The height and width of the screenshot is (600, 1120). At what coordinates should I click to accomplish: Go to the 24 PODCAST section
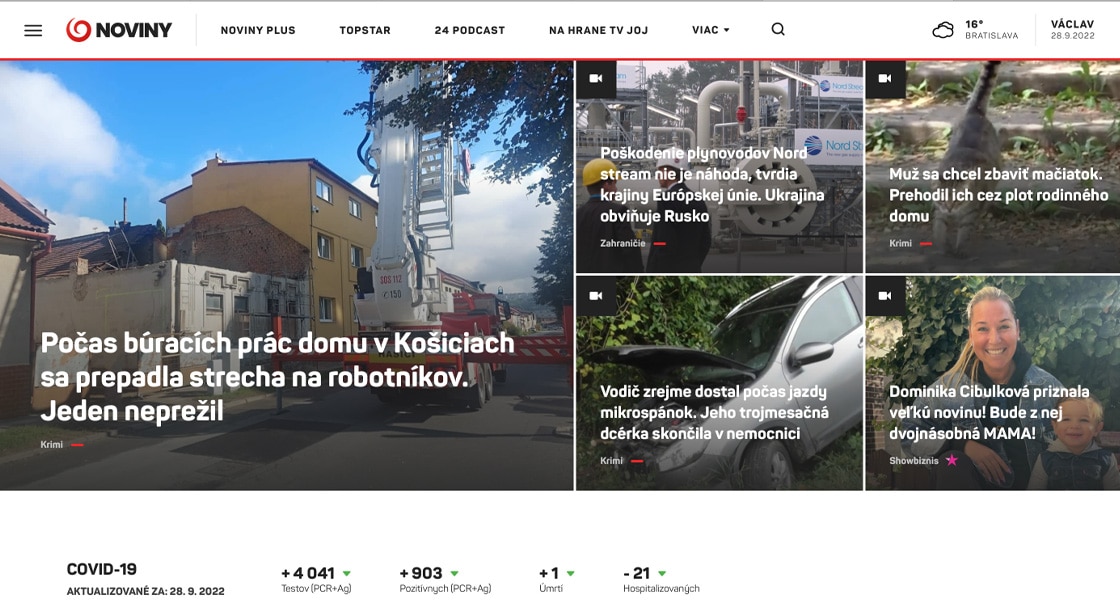pos(469,30)
